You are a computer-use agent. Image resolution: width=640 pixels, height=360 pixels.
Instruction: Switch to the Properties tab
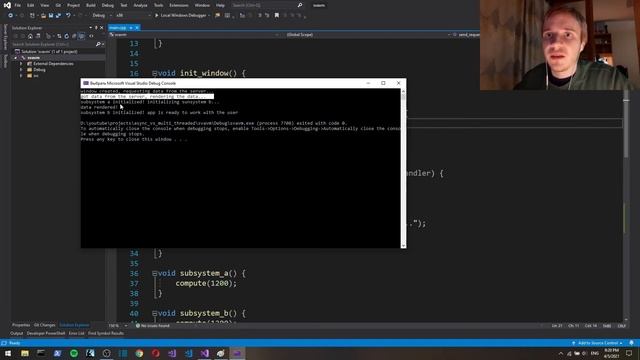[21, 325]
